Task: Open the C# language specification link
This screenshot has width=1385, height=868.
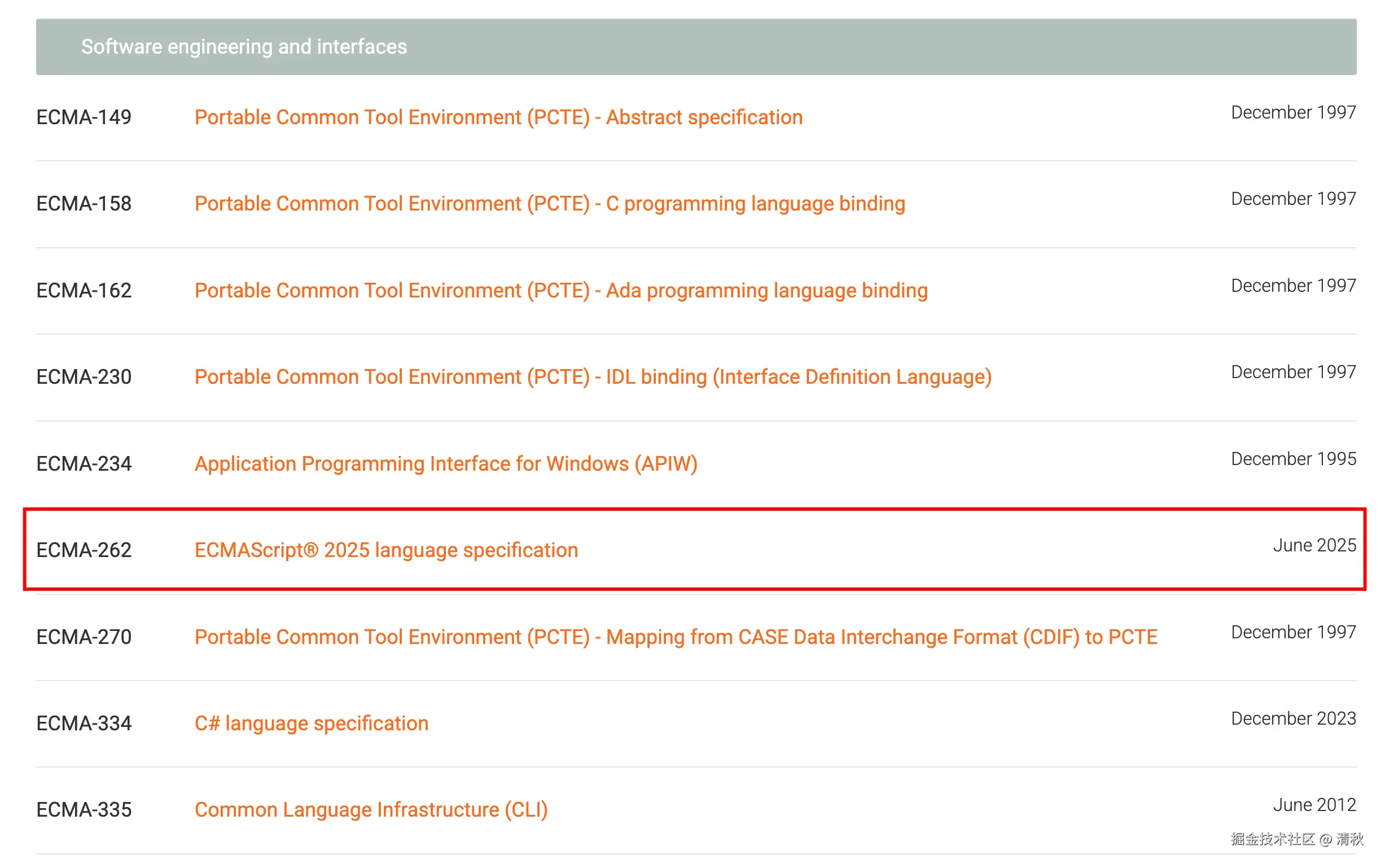Action: click(x=311, y=724)
